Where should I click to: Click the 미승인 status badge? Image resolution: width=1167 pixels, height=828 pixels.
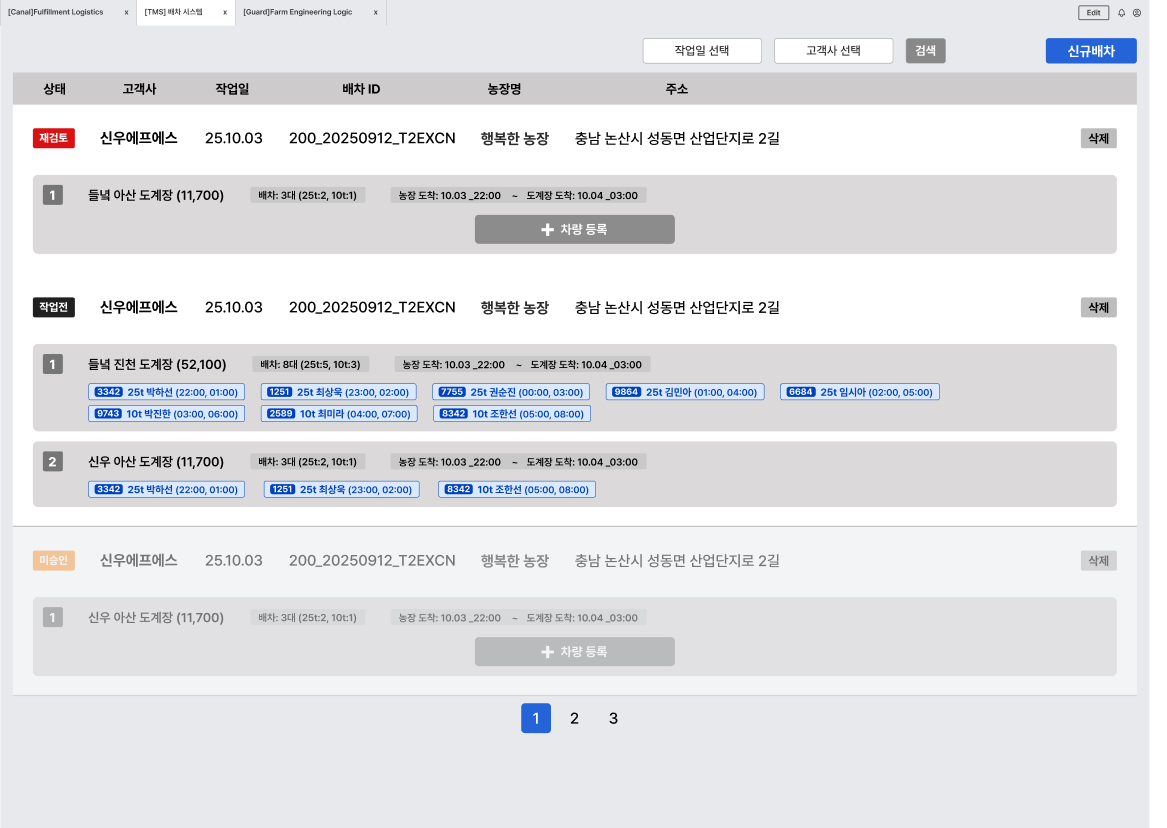(x=54, y=561)
